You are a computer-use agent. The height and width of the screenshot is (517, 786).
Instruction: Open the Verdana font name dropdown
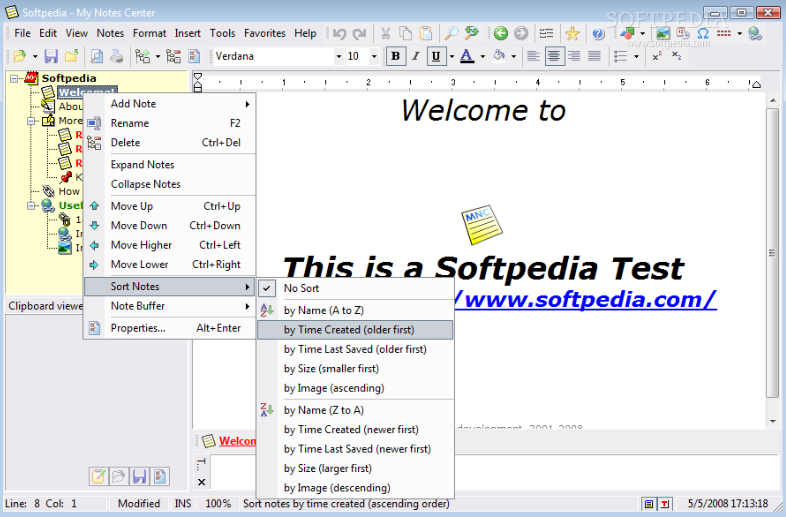pos(339,56)
